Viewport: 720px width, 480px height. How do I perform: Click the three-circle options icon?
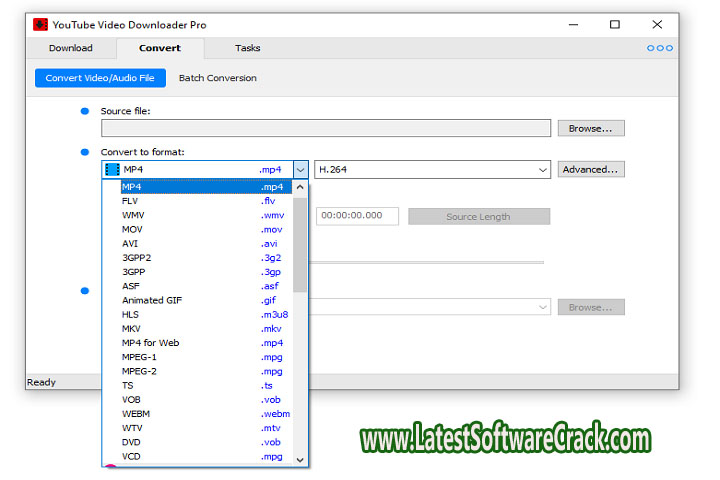pyautogui.click(x=660, y=48)
